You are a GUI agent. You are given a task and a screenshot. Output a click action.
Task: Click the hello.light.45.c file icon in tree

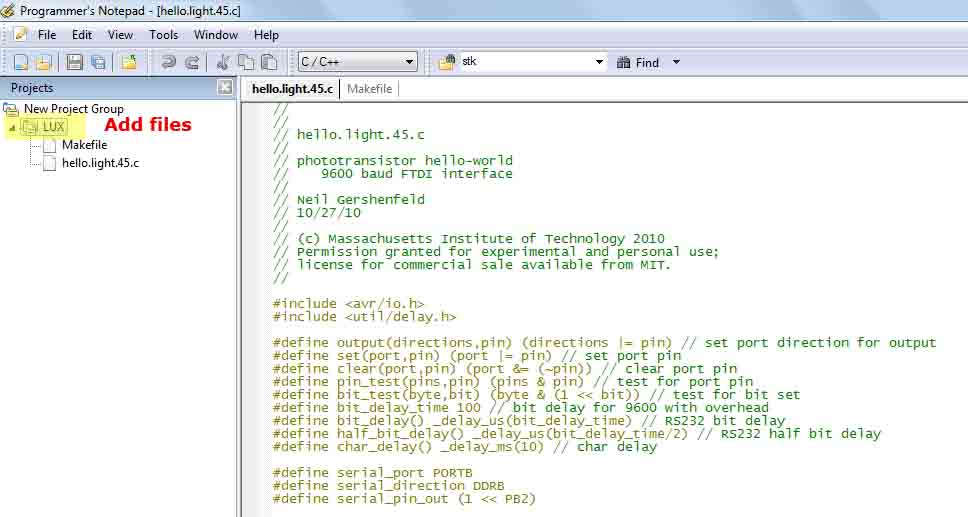(x=49, y=164)
